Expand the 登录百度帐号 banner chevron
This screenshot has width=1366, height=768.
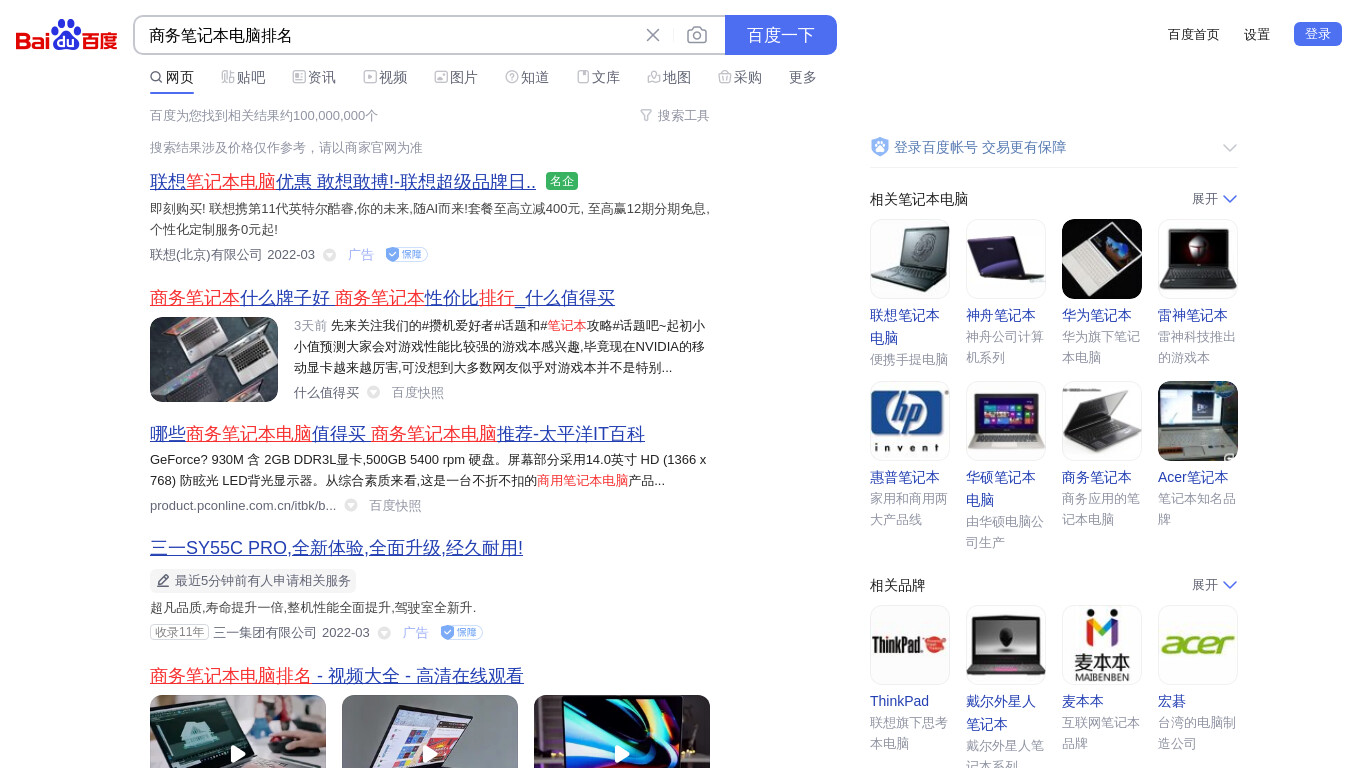click(1230, 147)
